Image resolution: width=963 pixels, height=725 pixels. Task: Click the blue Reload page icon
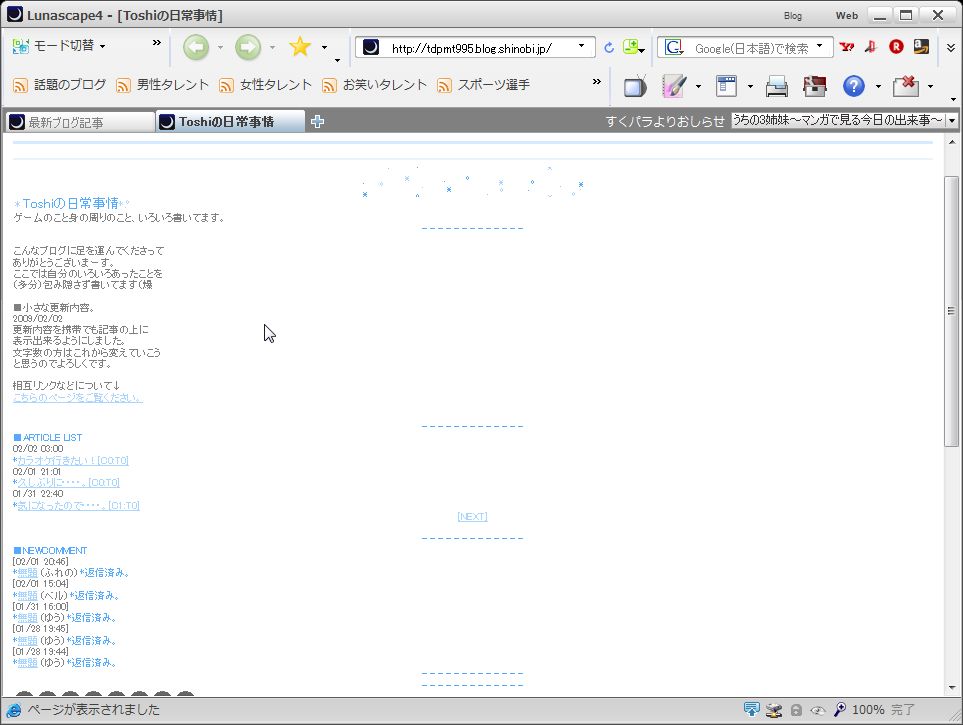pos(609,48)
